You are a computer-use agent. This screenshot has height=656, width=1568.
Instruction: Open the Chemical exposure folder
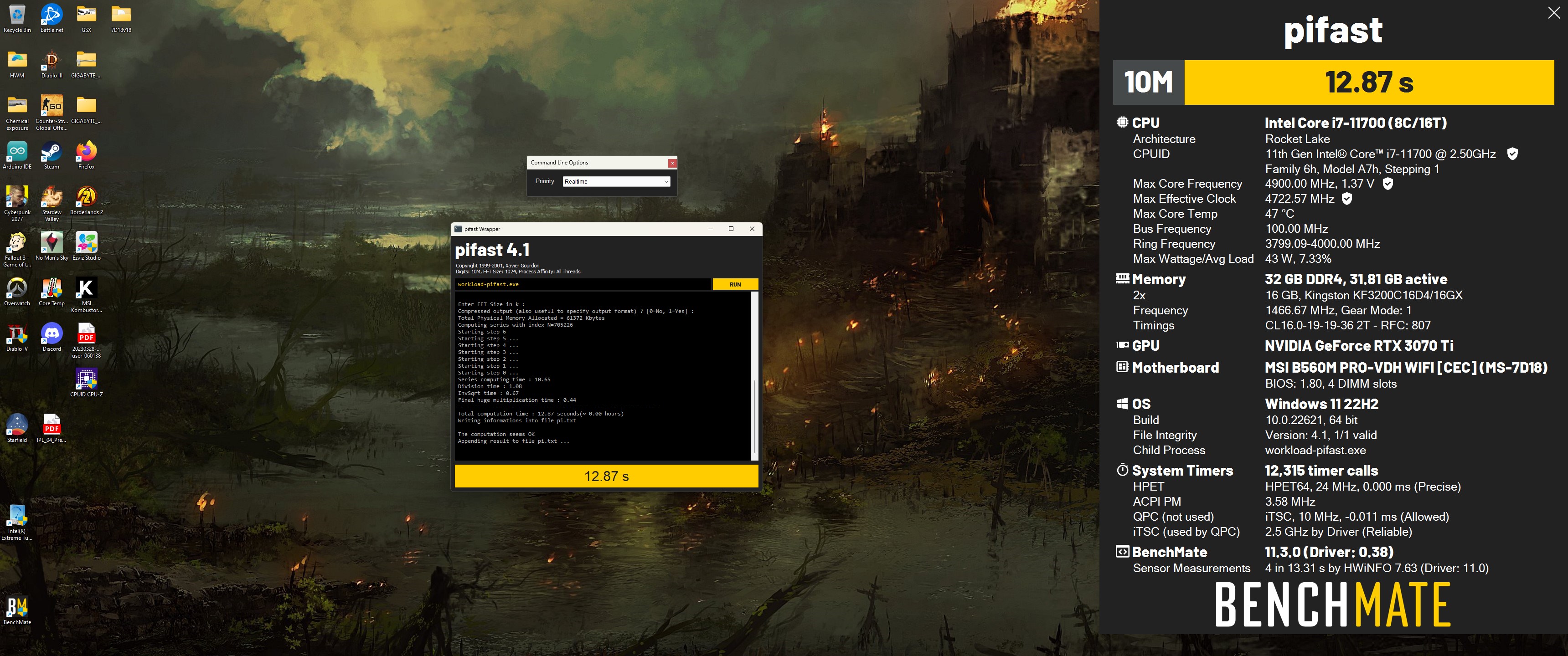pos(17,113)
